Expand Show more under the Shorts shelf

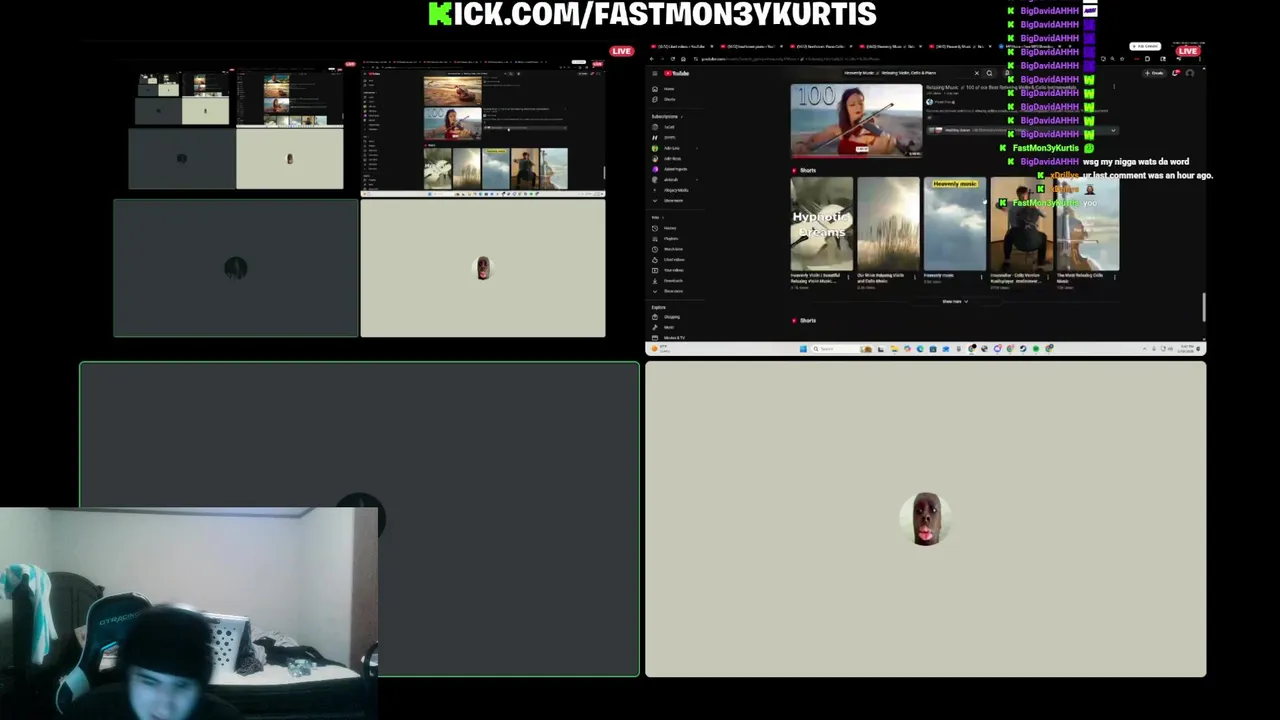955,302
